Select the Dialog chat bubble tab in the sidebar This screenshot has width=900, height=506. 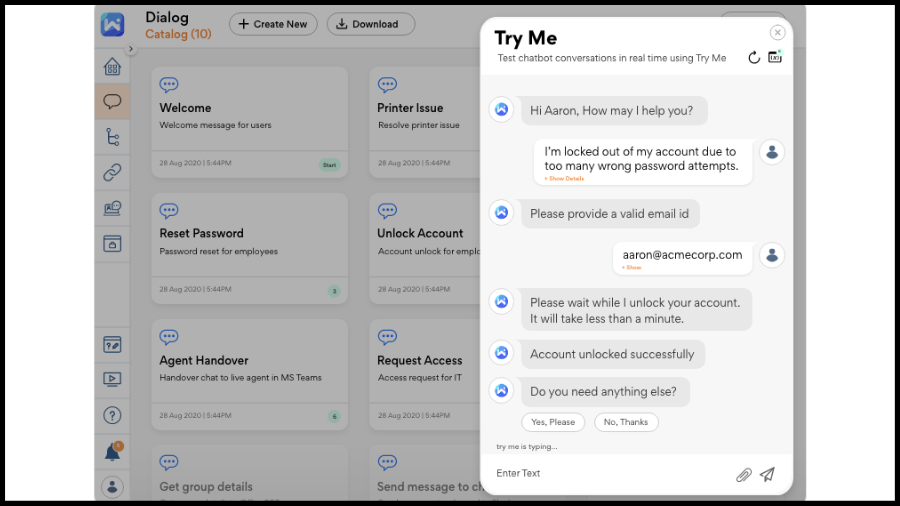[x=112, y=102]
